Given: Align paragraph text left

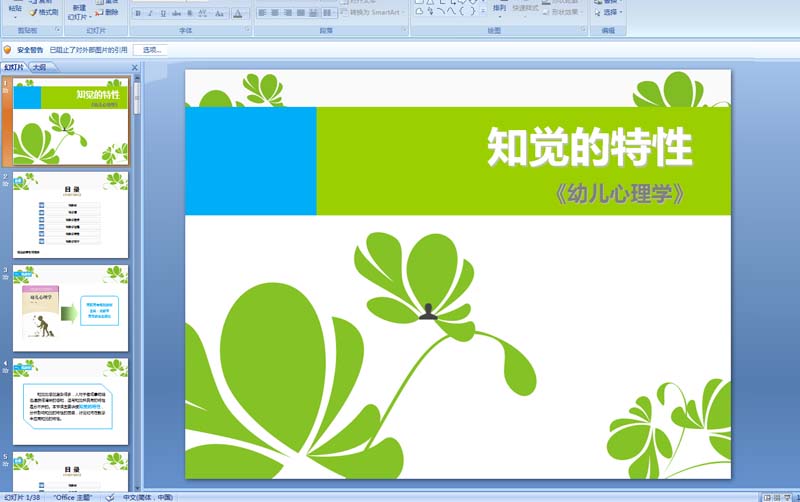Looking at the screenshot, I should click(262, 13).
